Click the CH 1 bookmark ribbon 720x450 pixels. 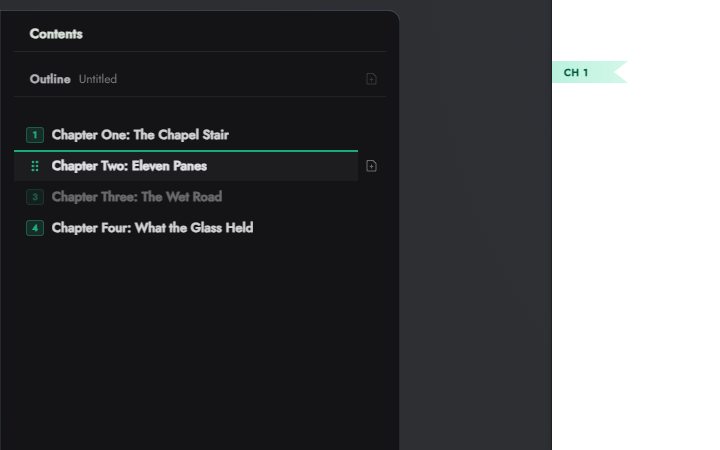click(x=590, y=72)
